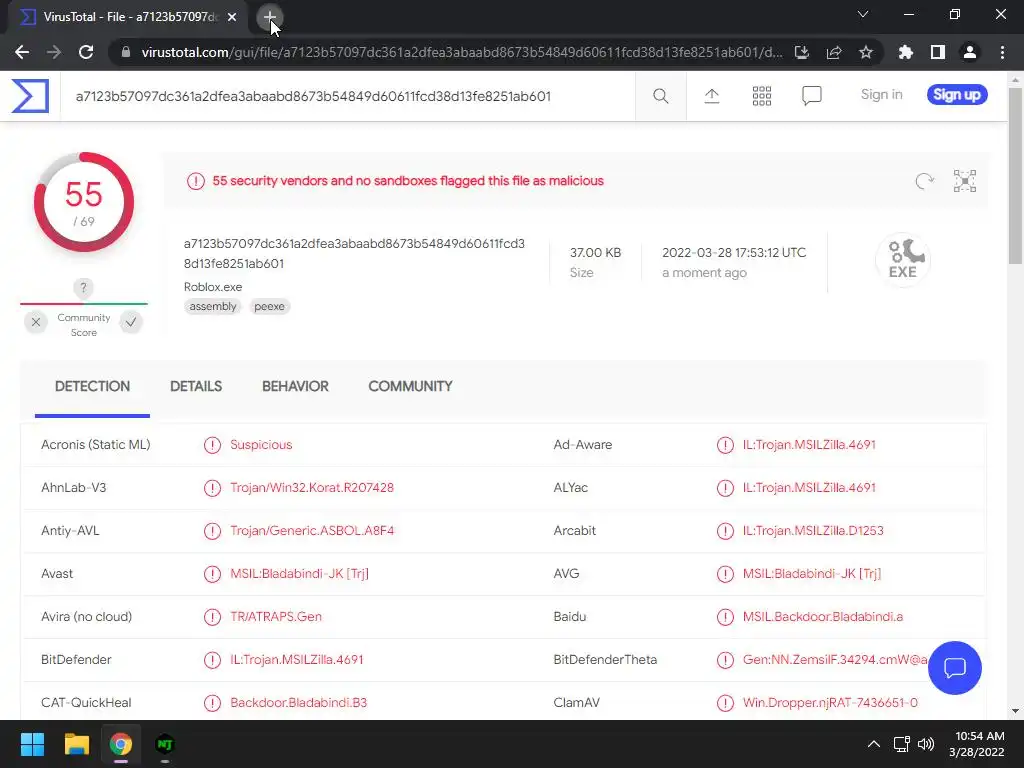This screenshot has width=1024, height=768.
Task: Click the EXE file type icon
Action: click(903, 260)
